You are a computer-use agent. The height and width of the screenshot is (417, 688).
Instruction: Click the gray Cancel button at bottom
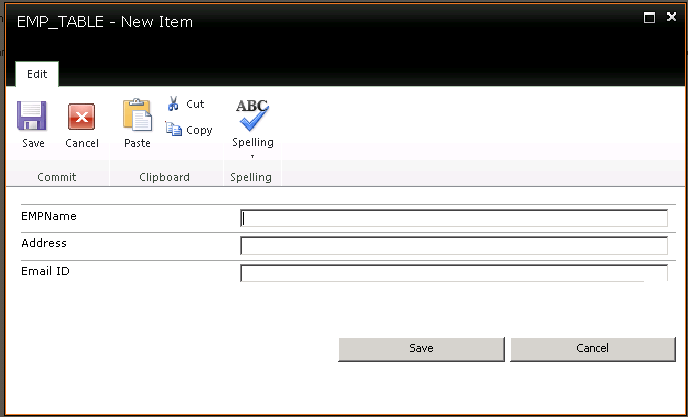pos(592,349)
